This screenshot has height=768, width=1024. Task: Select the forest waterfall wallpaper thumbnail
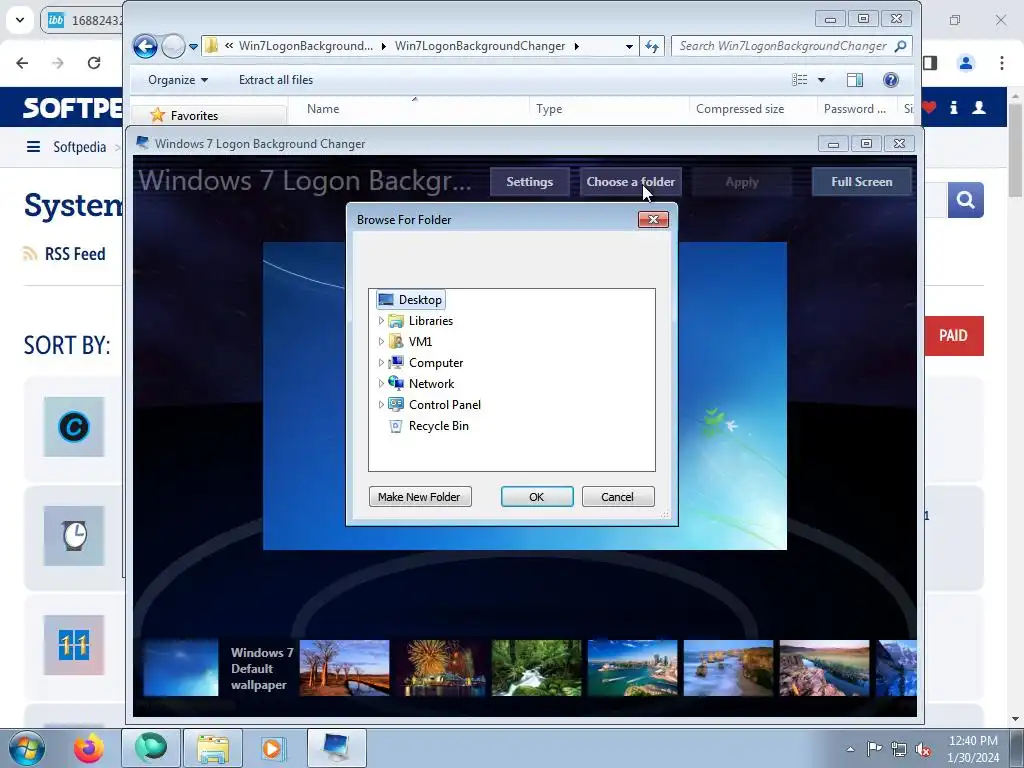pos(536,668)
